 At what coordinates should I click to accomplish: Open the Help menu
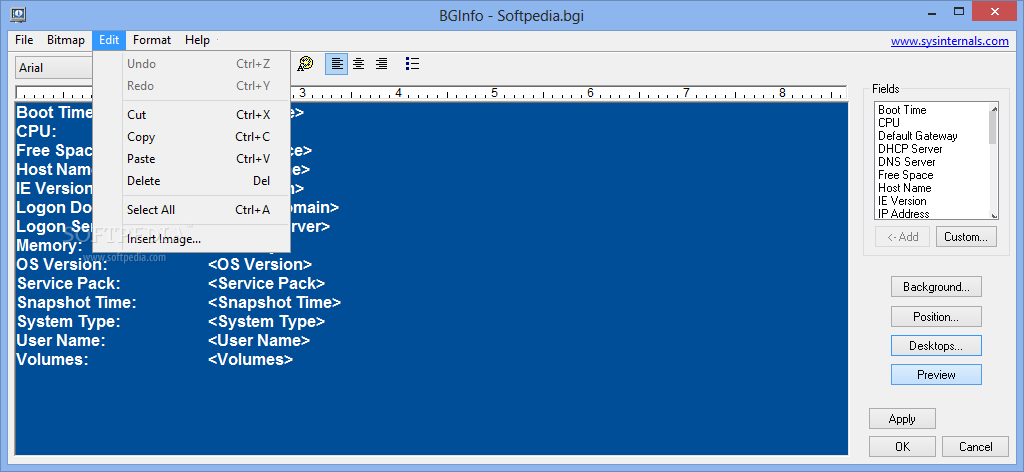pyautogui.click(x=197, y=40)
